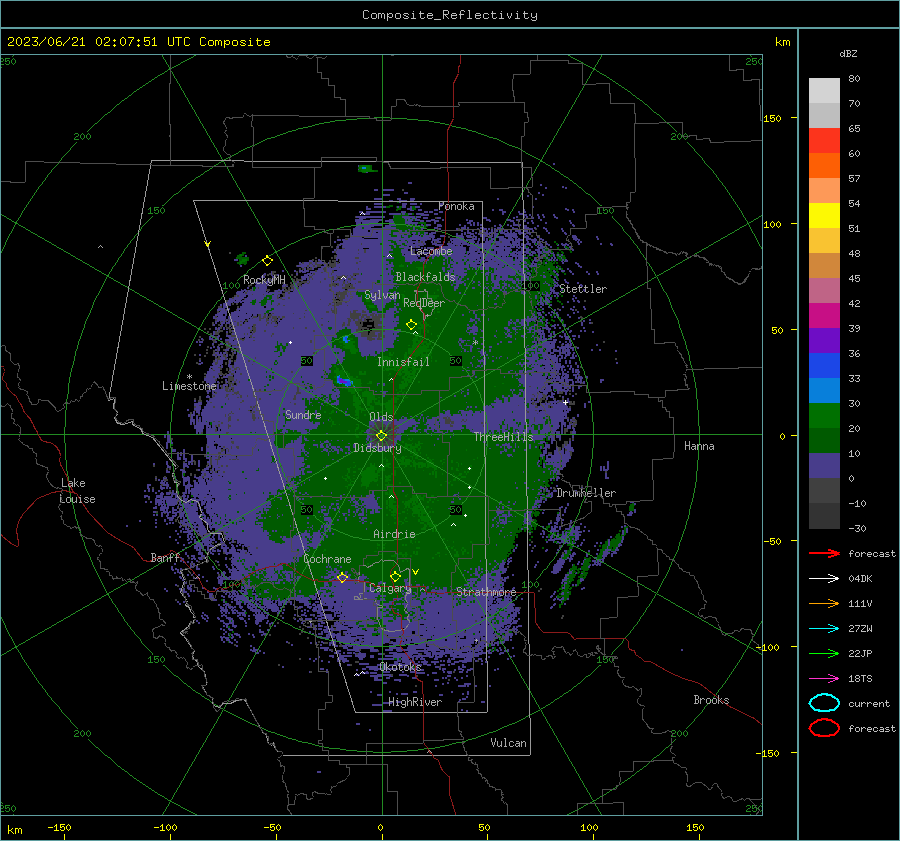The image size is (900, 841).
Task: Click the green 22JP arrow in legend
Action: click(x=824, y=653)
